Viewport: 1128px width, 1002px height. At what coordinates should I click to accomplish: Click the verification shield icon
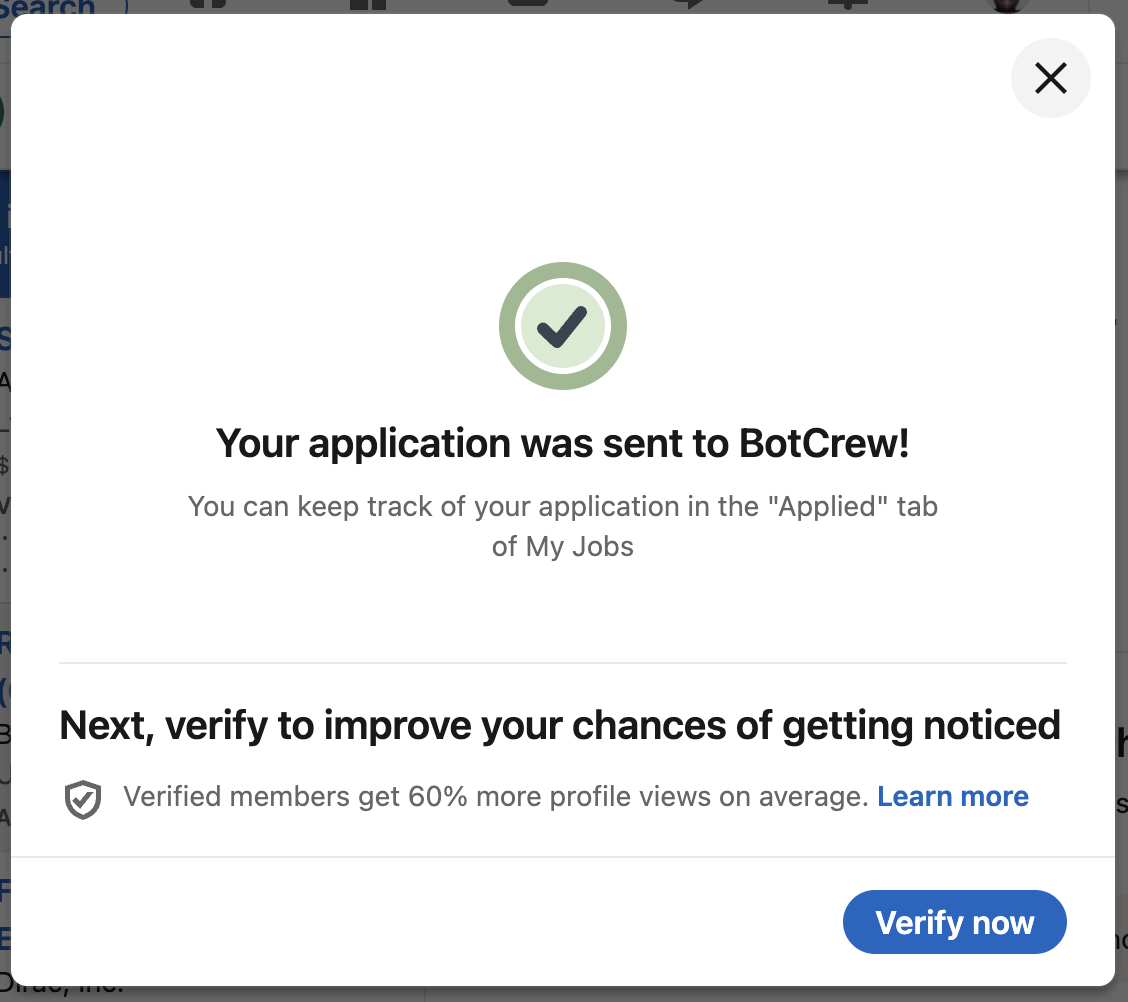click(83, 799)
